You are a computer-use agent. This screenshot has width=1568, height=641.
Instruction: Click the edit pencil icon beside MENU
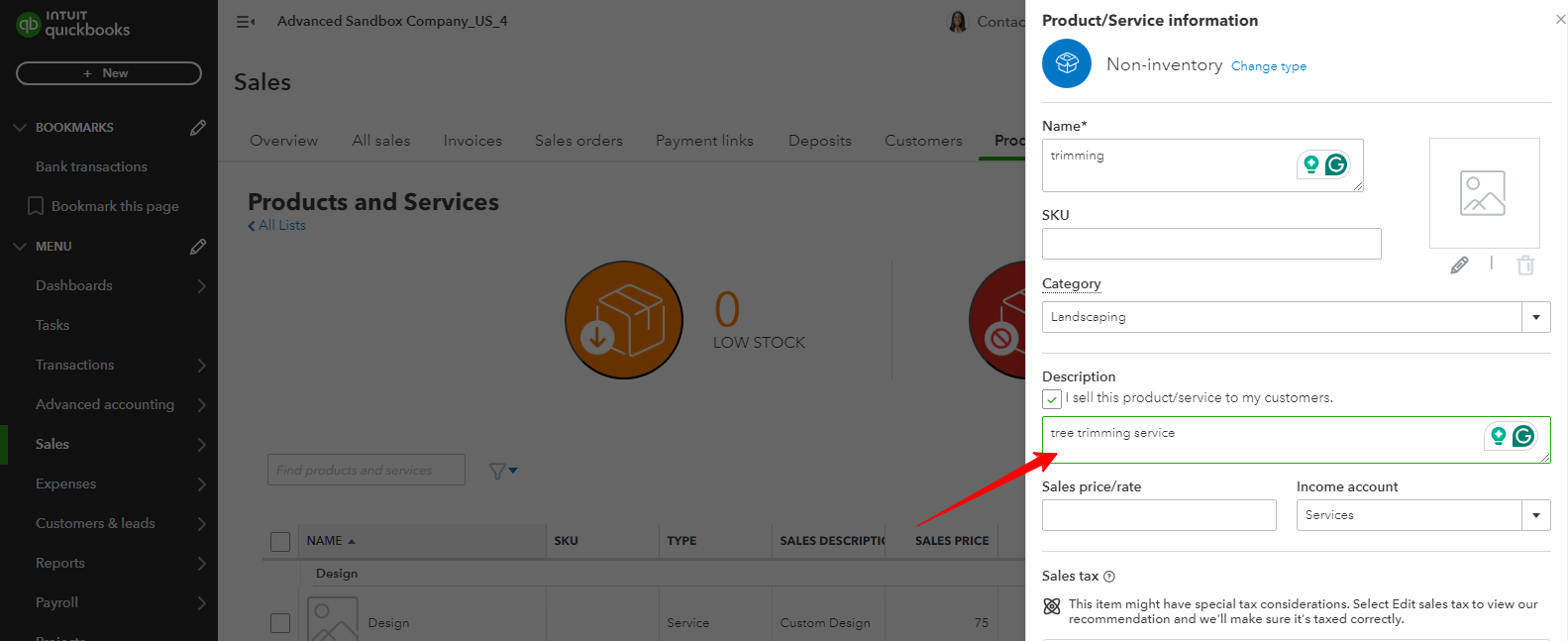[198, 247]
